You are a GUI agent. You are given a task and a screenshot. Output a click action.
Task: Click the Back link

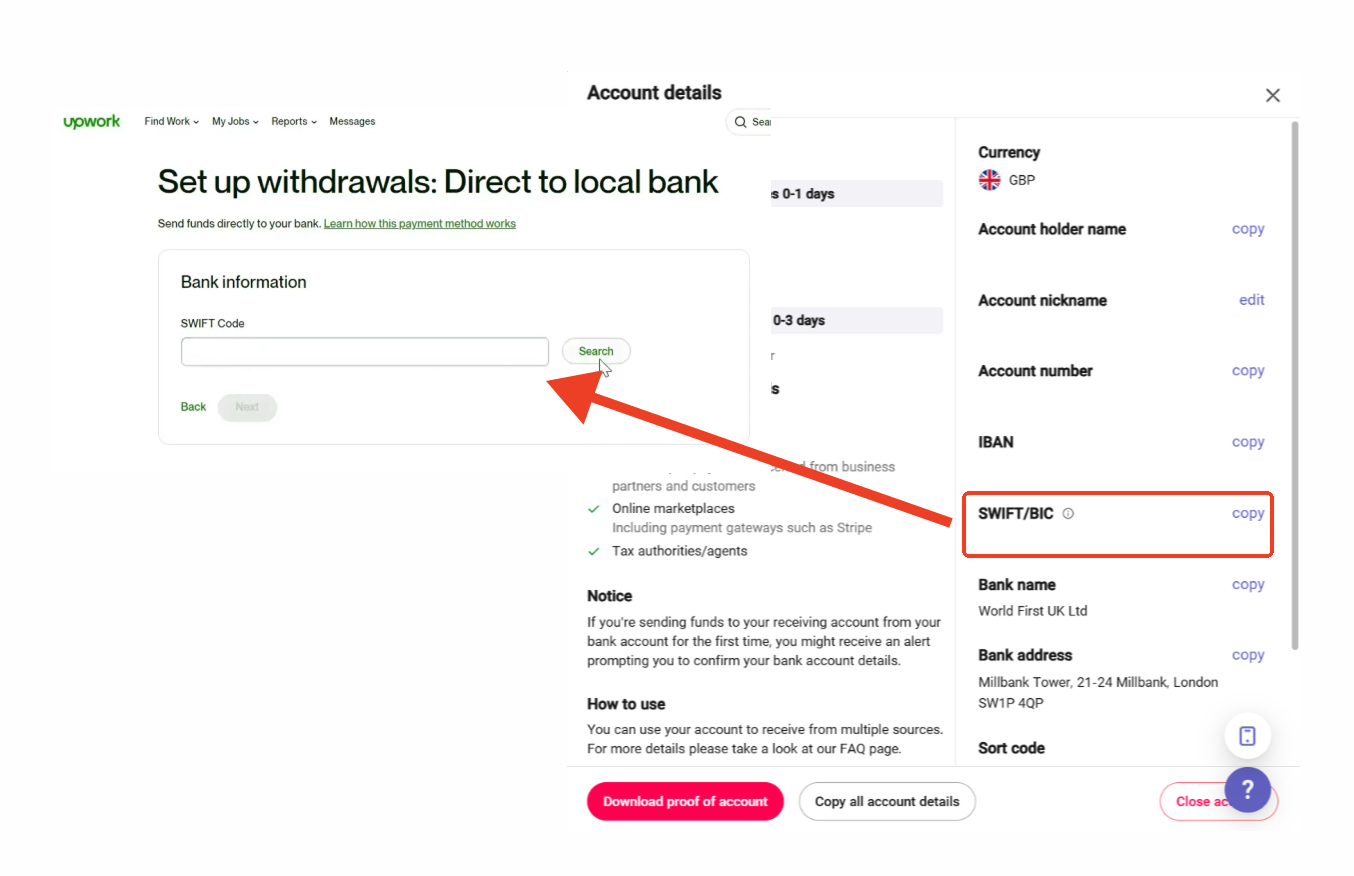(x=193, y=407)
